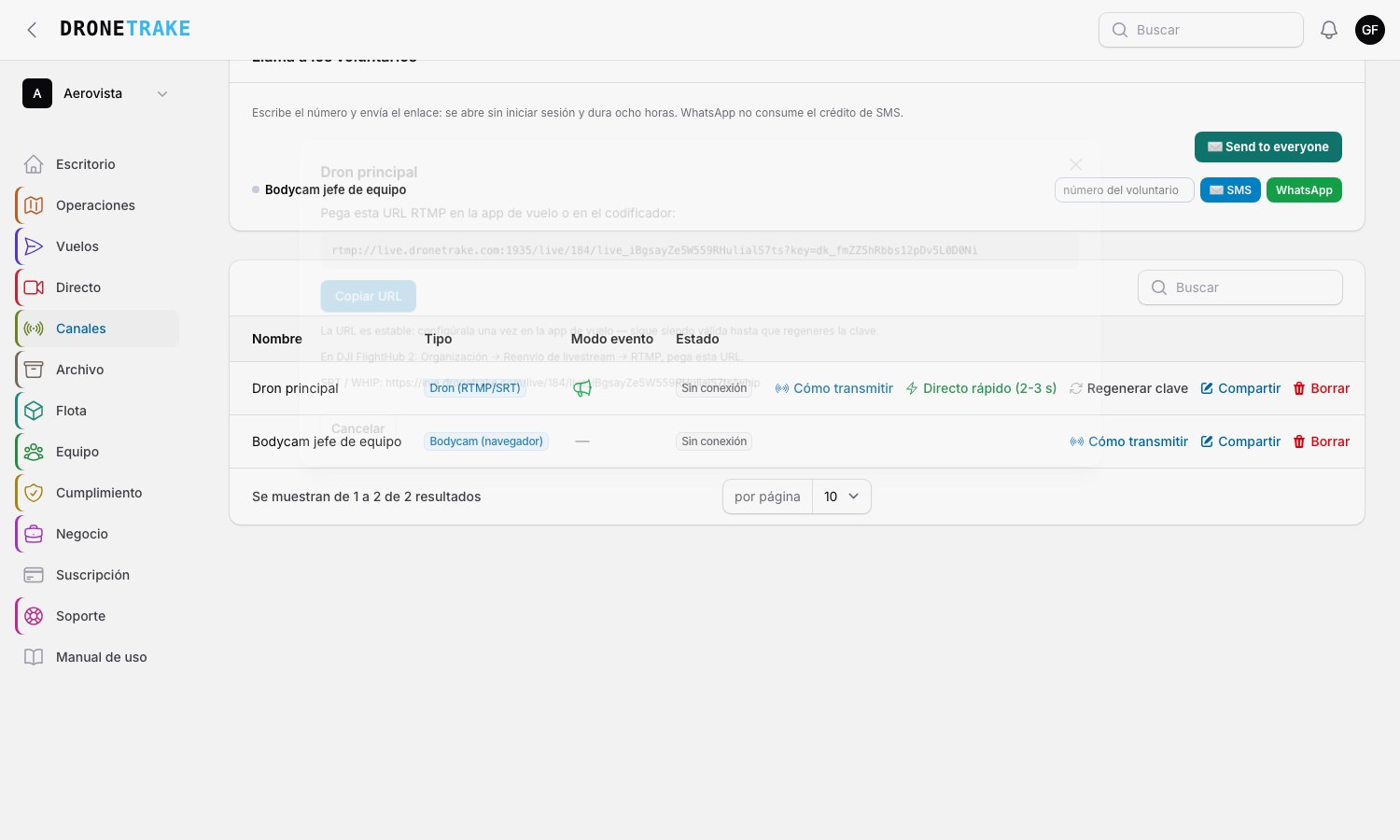Open the Canales section in the sidebar
The height and width of the screenshot is (840, 1400).
coord(97,329)
